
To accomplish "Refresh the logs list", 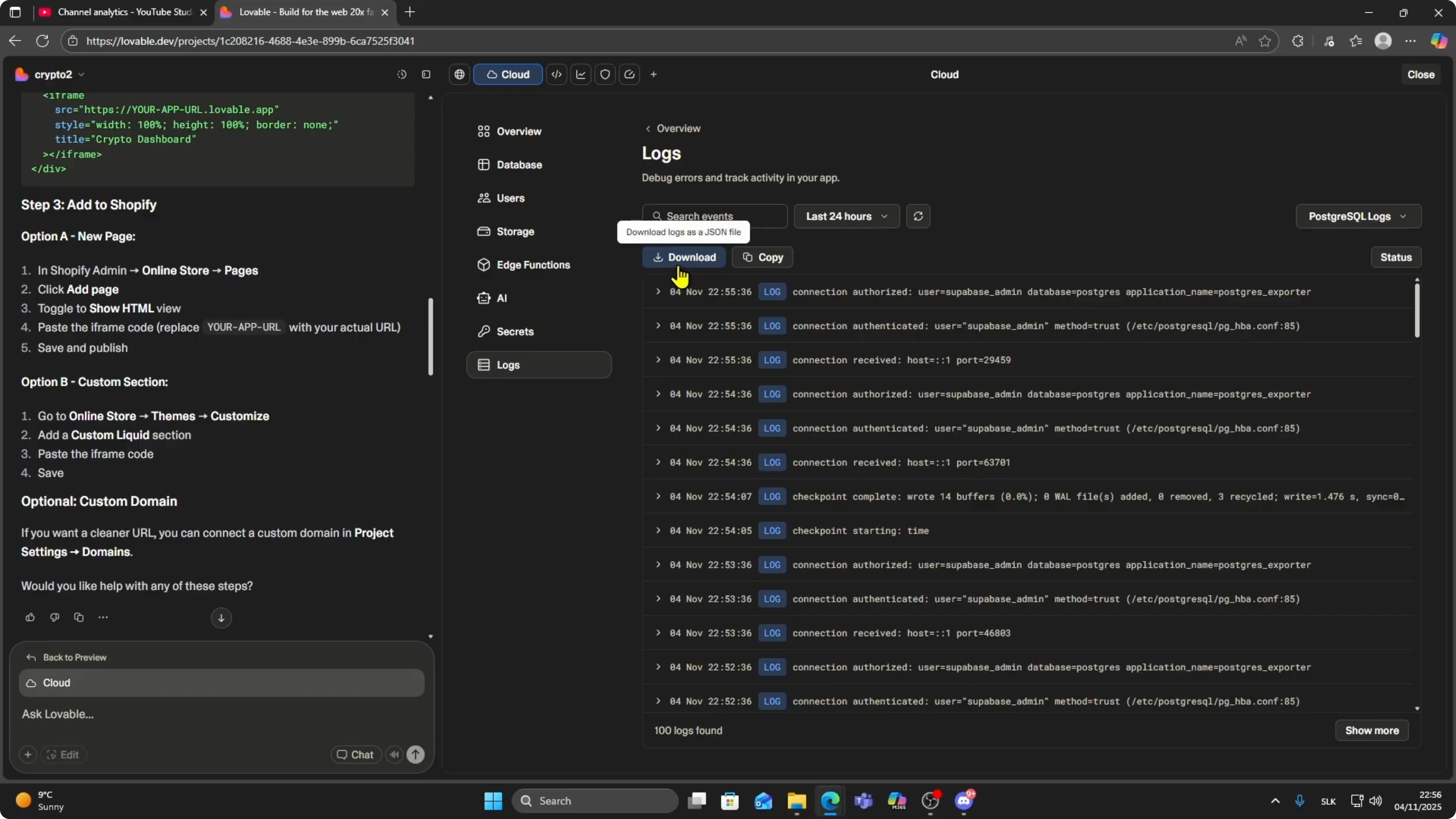I will tap(918, 216).
